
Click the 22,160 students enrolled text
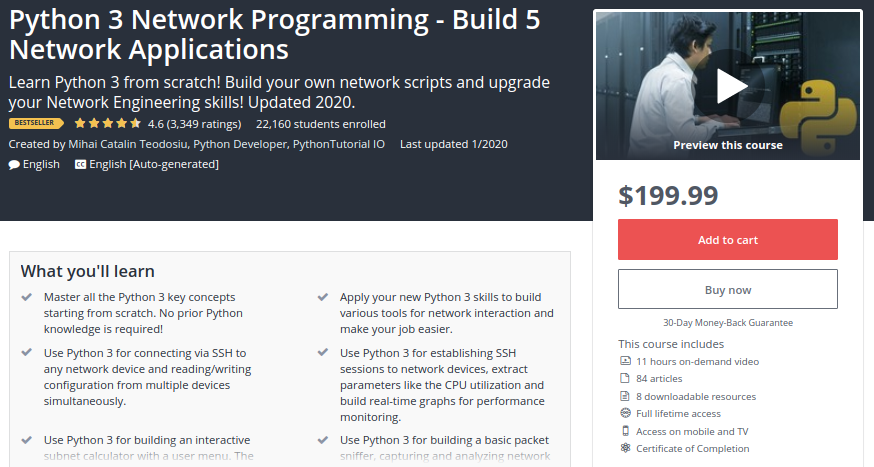(x=321, y=124)
